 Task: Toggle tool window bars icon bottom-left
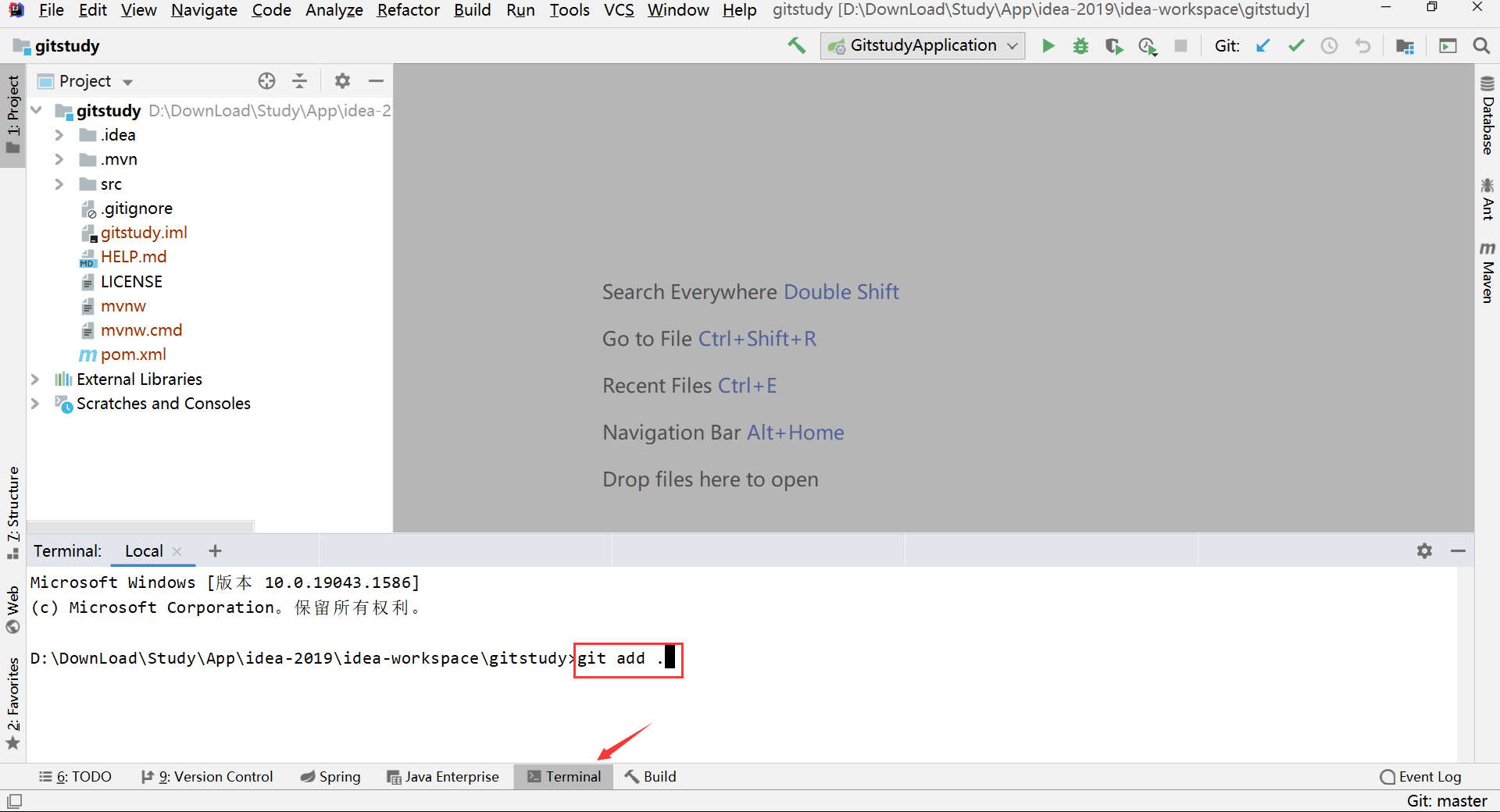point(14,801)
